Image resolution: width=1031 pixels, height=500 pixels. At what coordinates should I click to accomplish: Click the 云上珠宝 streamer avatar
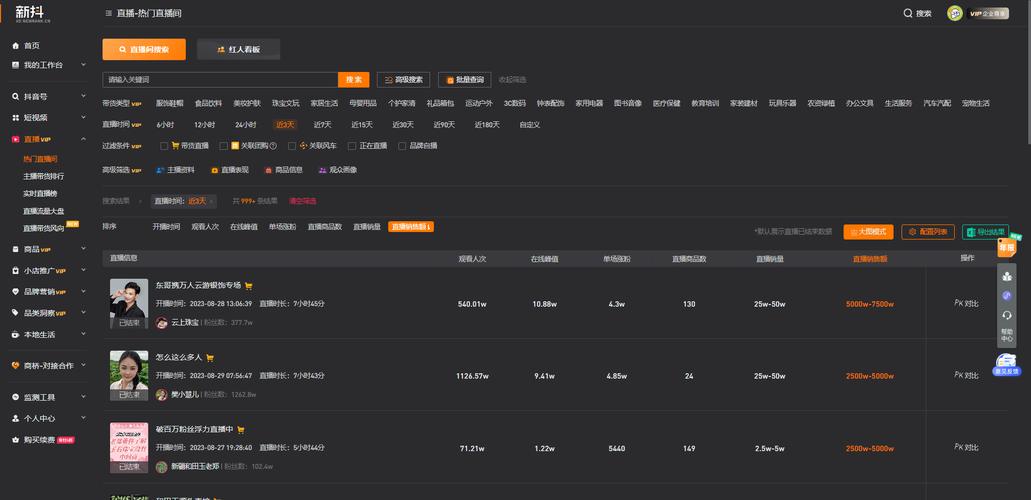coord(162,323)
